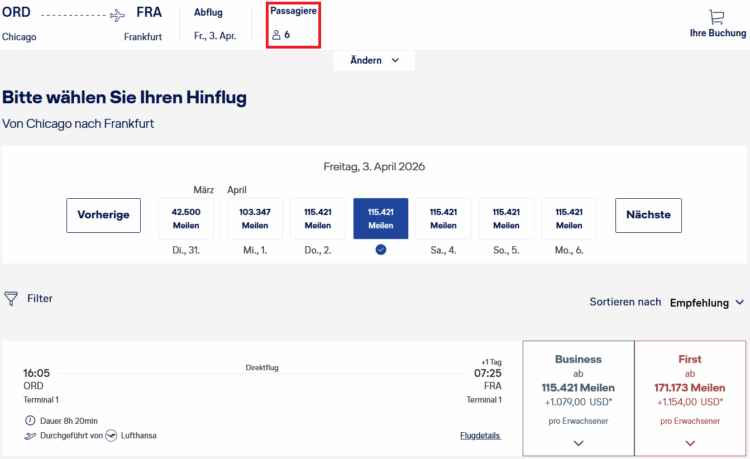Click the Direktflug label
The height and width of the screenshot is (459, 750).
262,367
